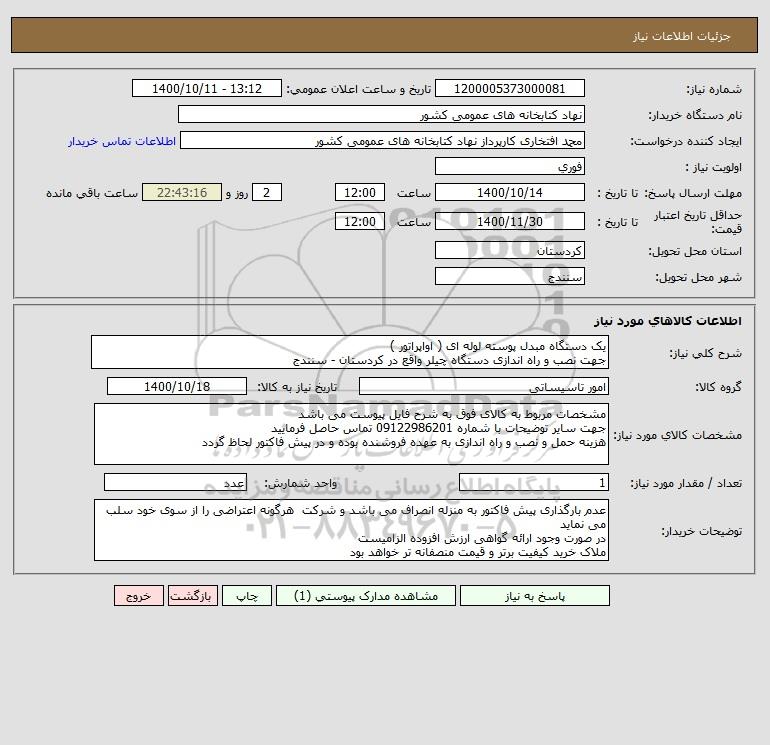The image size is (770, 745).
Task: Click the شماره نیاز label
Action: coord(714,89)
